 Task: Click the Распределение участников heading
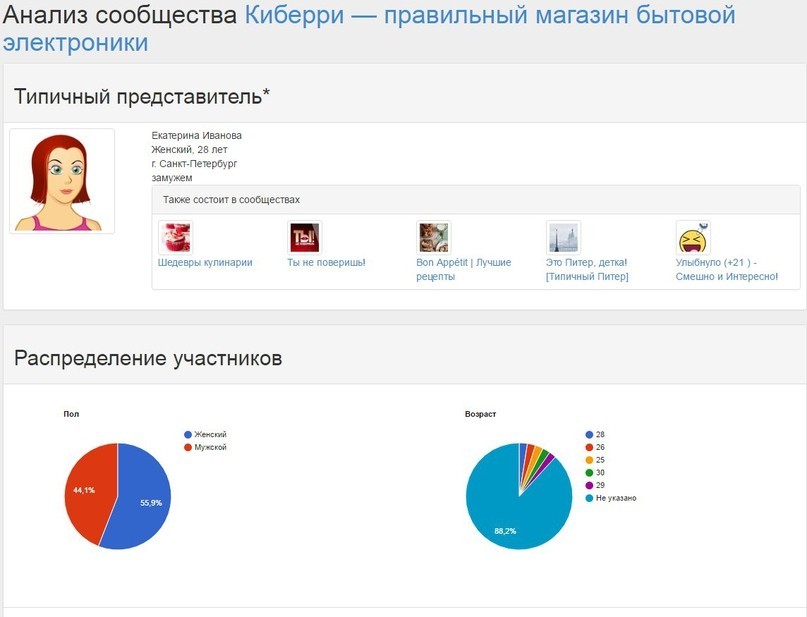point(148,358)
